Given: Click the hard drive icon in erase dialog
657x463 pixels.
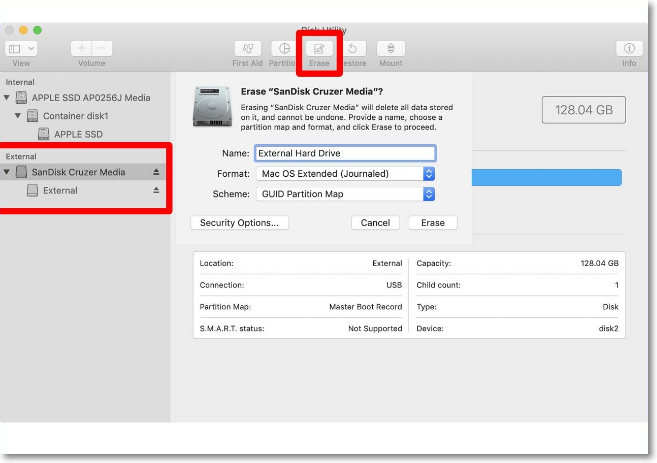Looking at the screenshot, I should pos(212,106).
